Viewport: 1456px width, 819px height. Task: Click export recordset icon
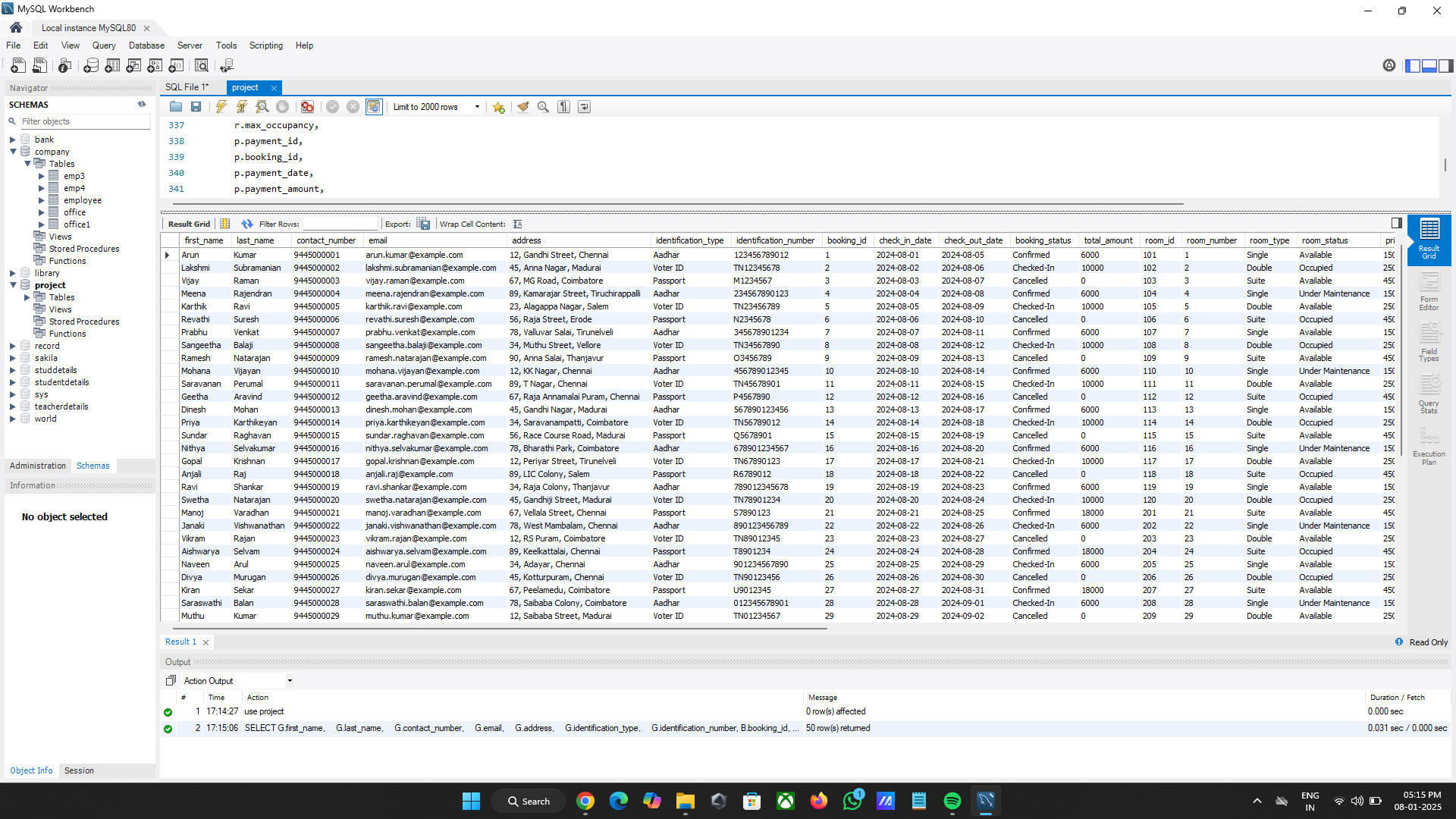point(423,224)
